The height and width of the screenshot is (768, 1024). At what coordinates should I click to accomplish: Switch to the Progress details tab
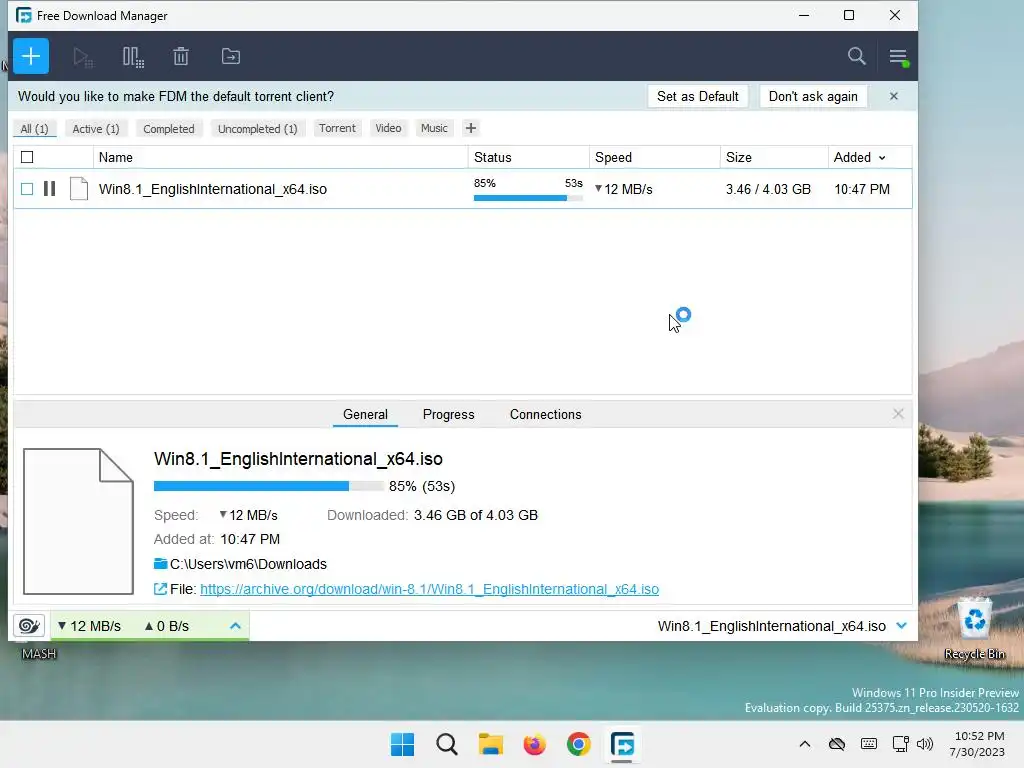[449, 414]
